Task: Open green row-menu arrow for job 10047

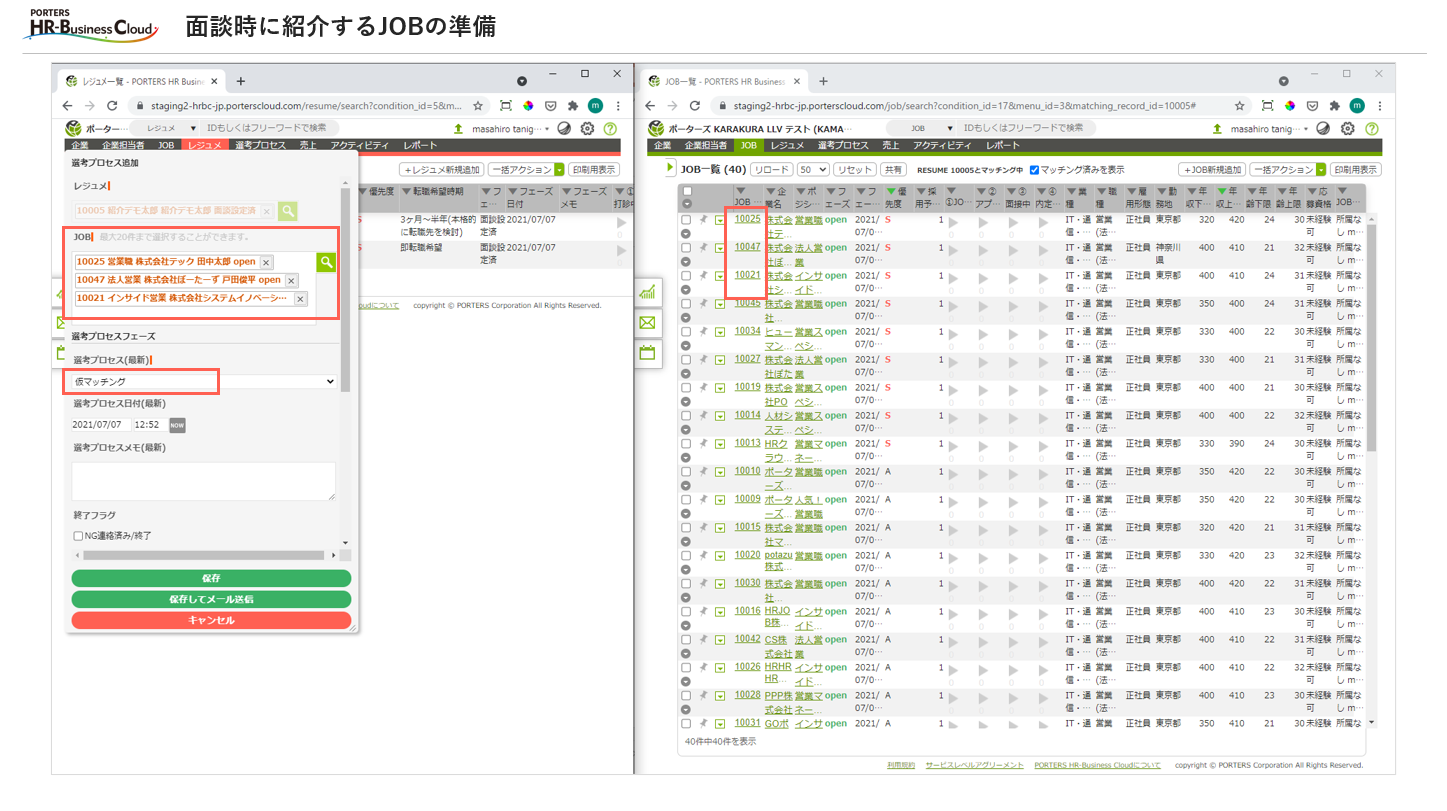Action: pyautogui.click(x=720, y=248)
